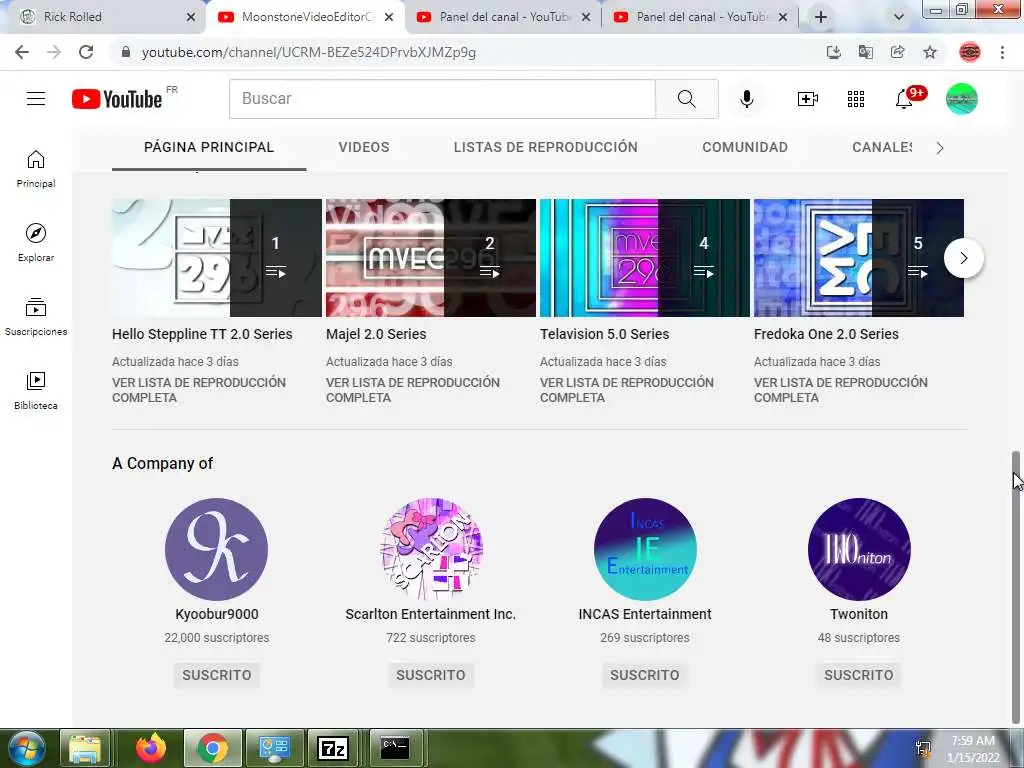View full Telavision 5.0 Series playlist

tap(627, 390)
